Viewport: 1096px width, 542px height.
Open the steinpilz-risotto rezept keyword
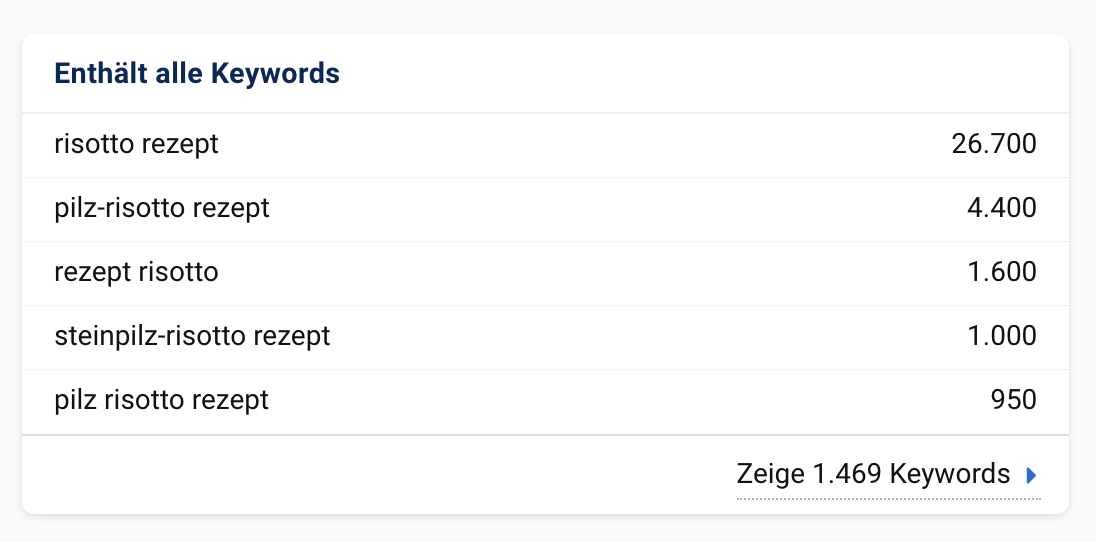click(192, 336)
